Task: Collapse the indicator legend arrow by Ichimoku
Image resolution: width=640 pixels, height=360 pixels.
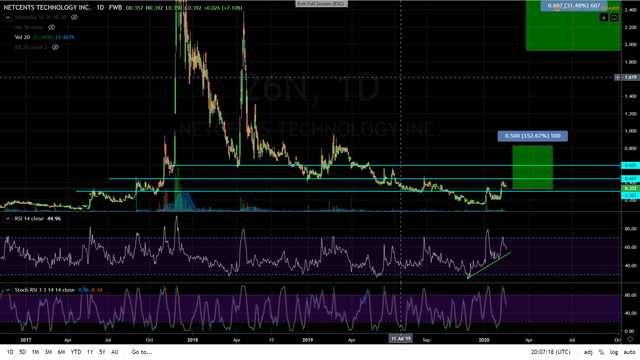Action: pos(7,18)
